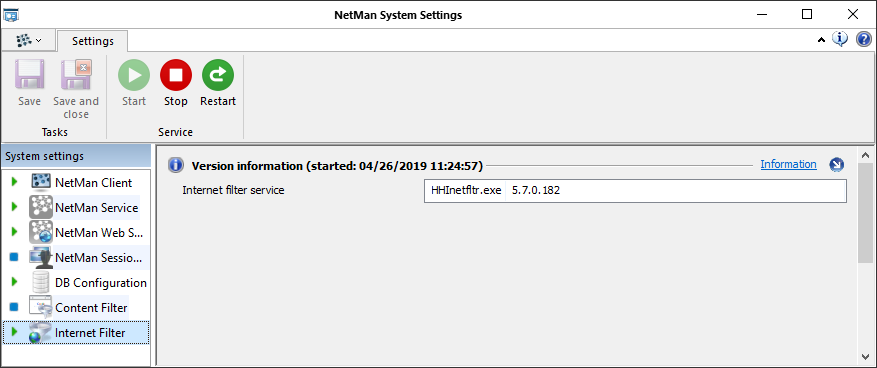
Task: Select the NetMan Service icon in sidebar
Action: [x=40, y=207]
